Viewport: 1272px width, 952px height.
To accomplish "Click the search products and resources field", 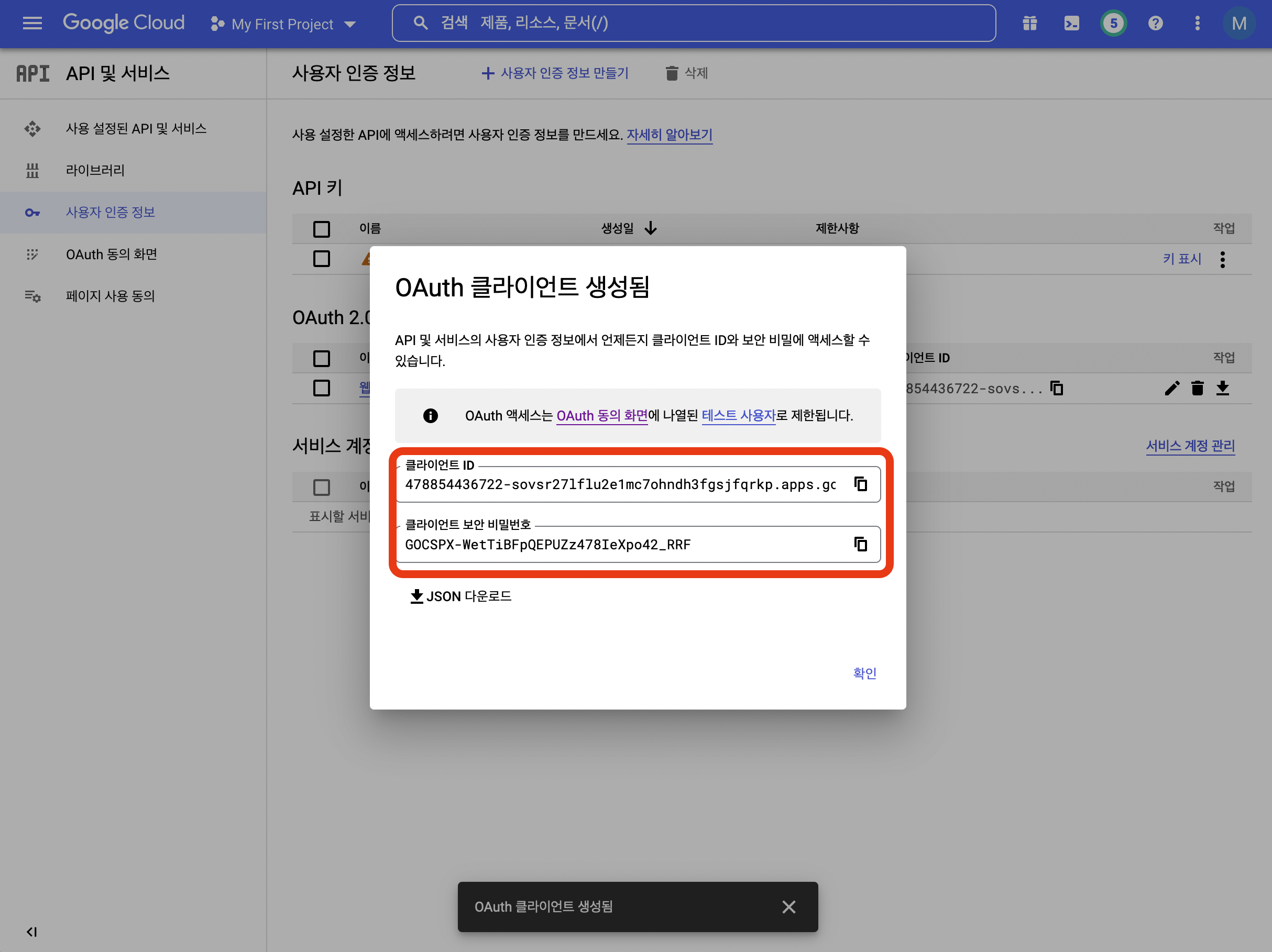I will tap(694, 23).
